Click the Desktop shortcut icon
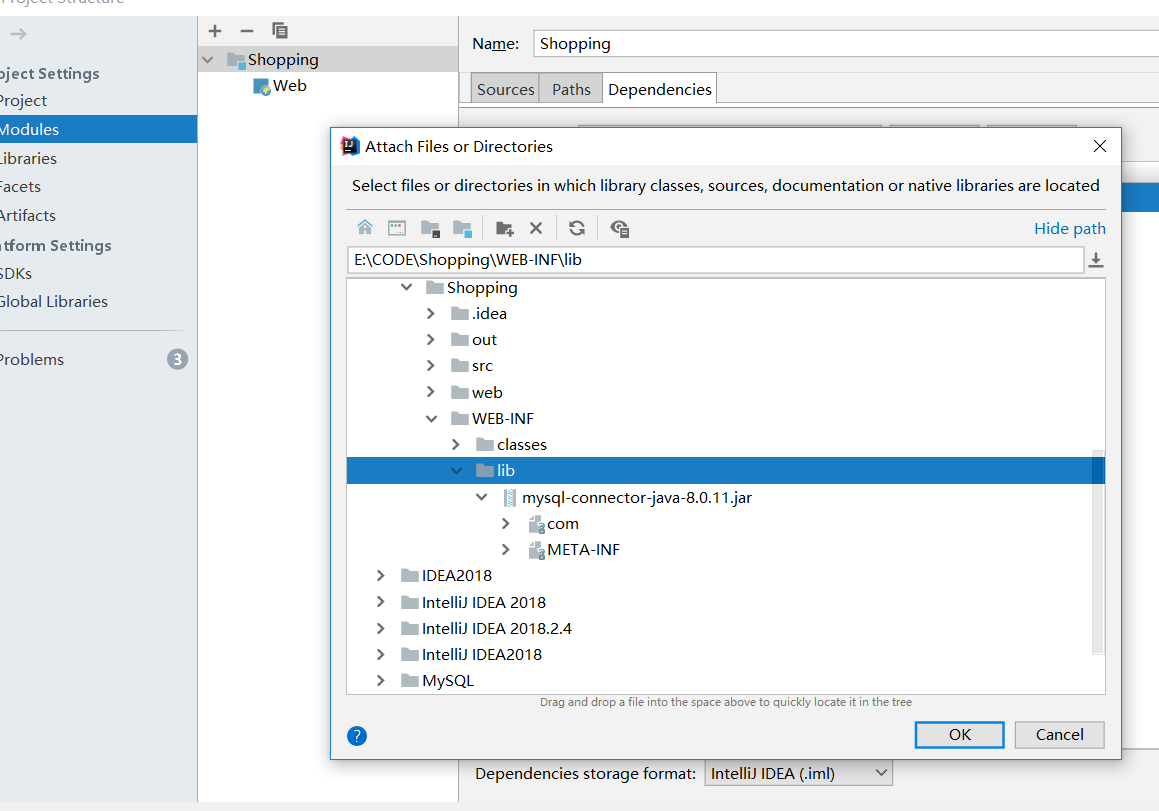Viewport: 1159px width, 811px height. 397,228
